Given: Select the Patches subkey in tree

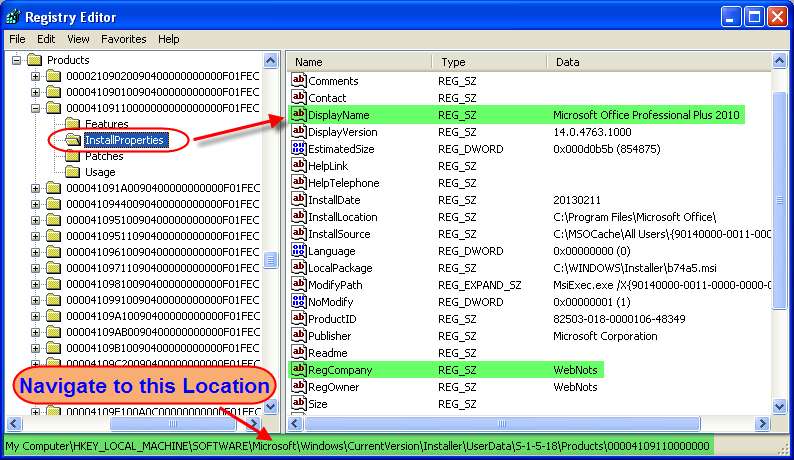Looking at the screenshot, I should [104, 156].
